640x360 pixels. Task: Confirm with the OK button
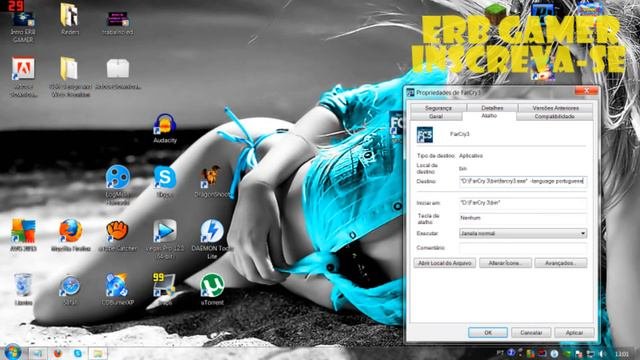click(488, 333)
